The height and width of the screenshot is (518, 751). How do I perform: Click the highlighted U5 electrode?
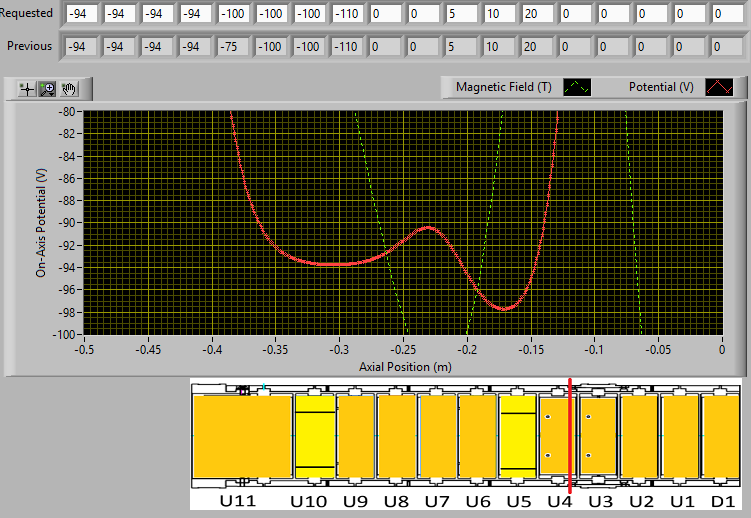point(518,436)
